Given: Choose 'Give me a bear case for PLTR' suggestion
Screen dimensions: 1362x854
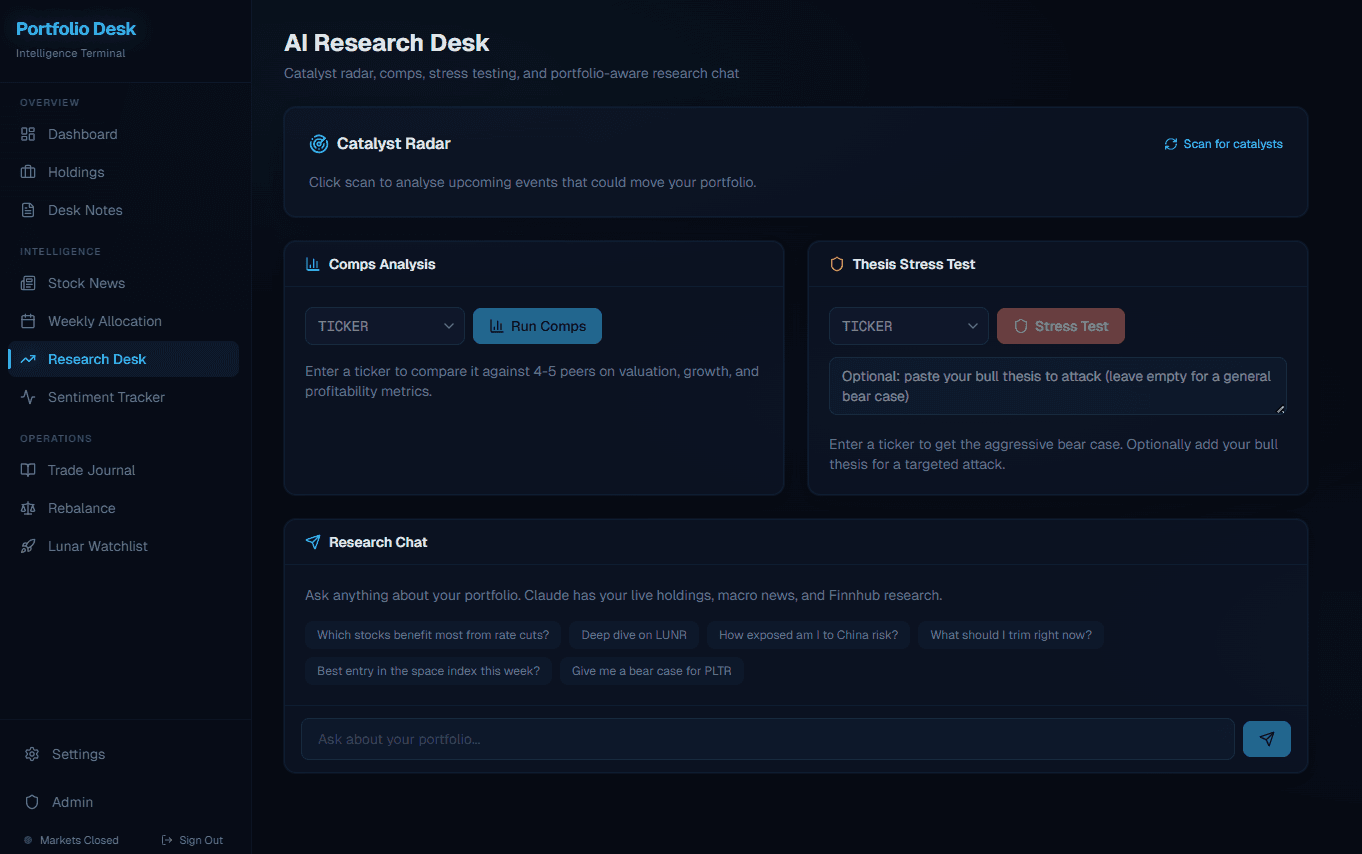Looking at the screenshot, I should coord(651,671).
